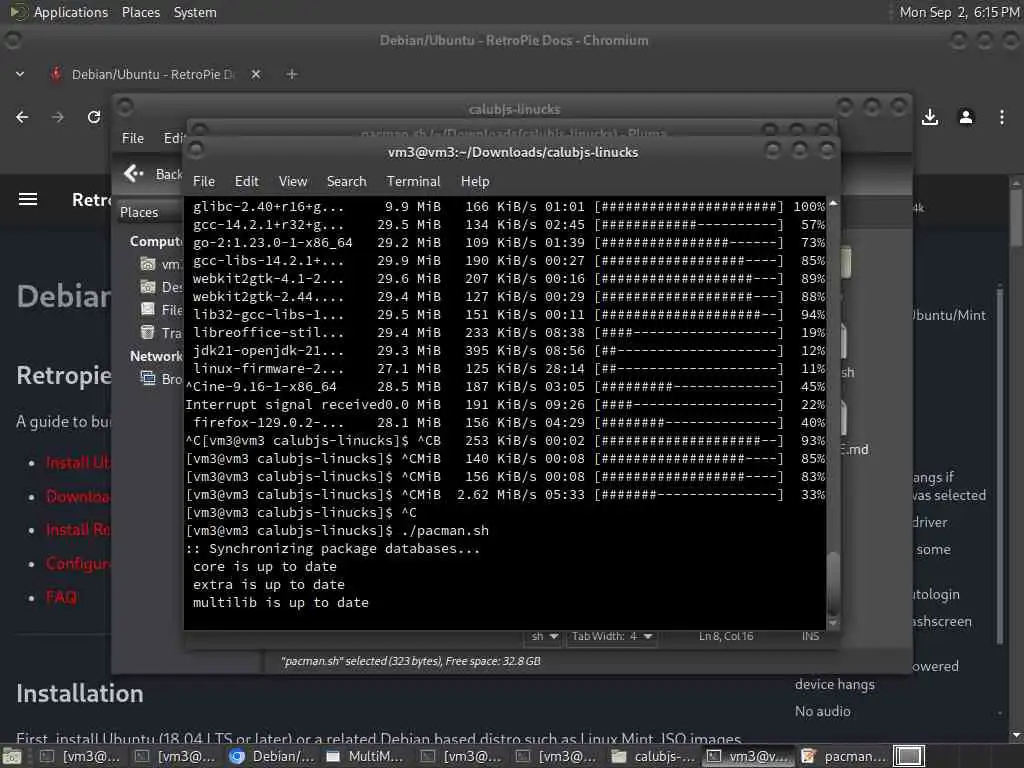1024x768 pixels.
Task: Open the terminal File menu
Action: [x=204, y=181]
